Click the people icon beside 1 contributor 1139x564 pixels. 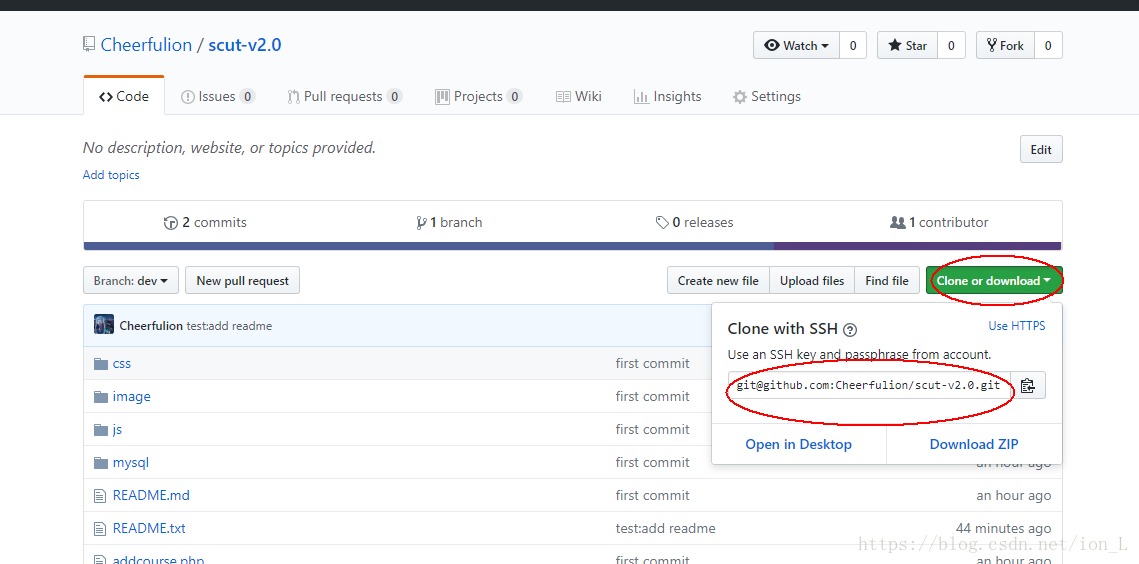click(x=898, y=222)
